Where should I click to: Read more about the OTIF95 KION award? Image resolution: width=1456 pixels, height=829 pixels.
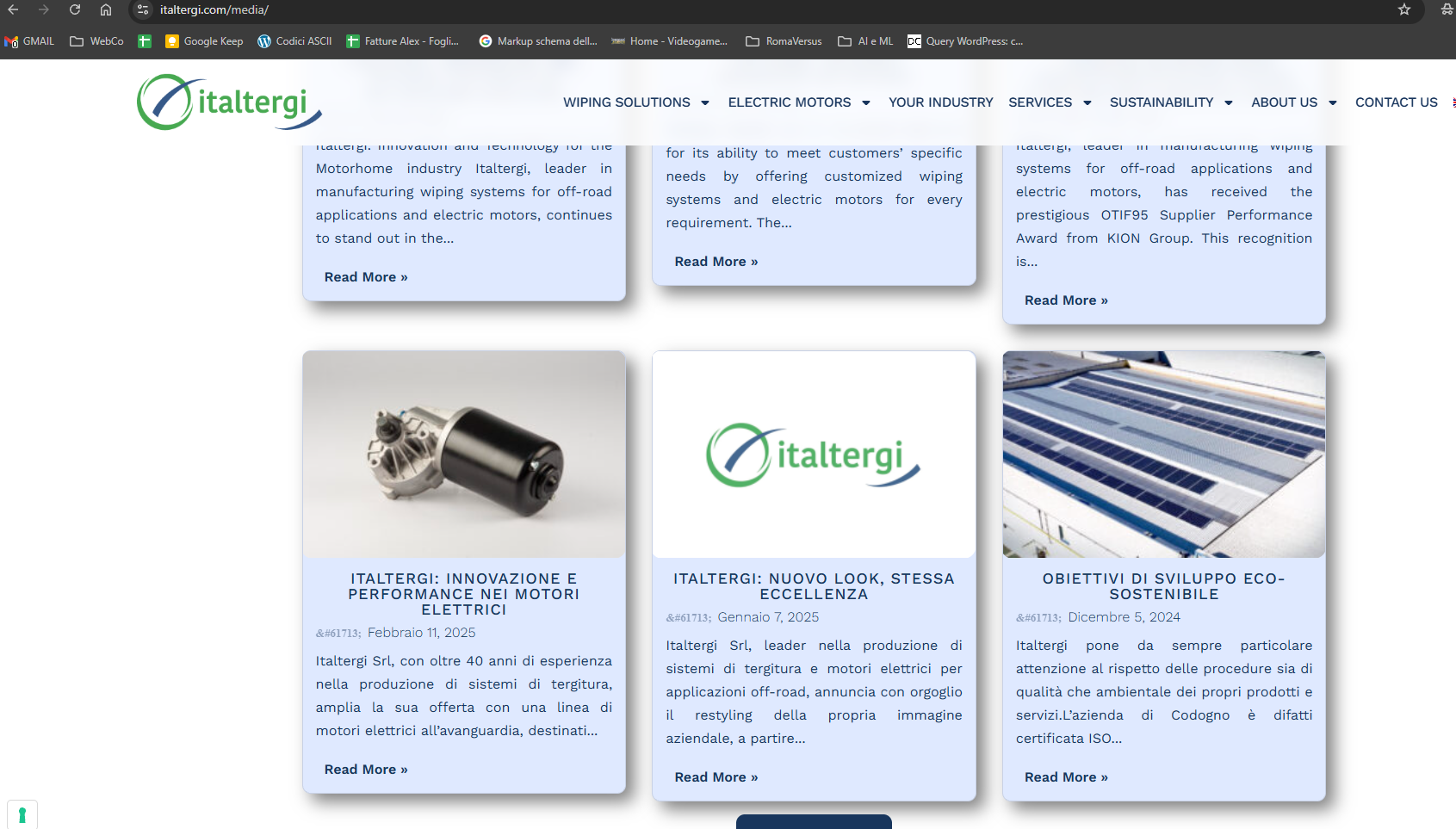(x=1066, y=300)
